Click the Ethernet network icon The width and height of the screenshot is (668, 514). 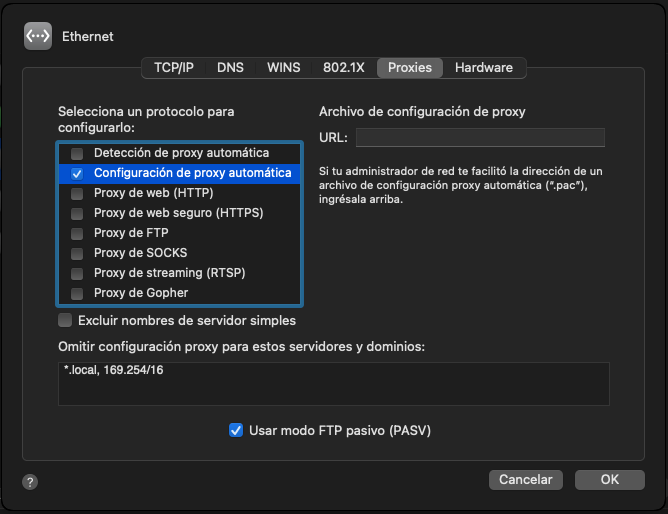pos(37,36)
